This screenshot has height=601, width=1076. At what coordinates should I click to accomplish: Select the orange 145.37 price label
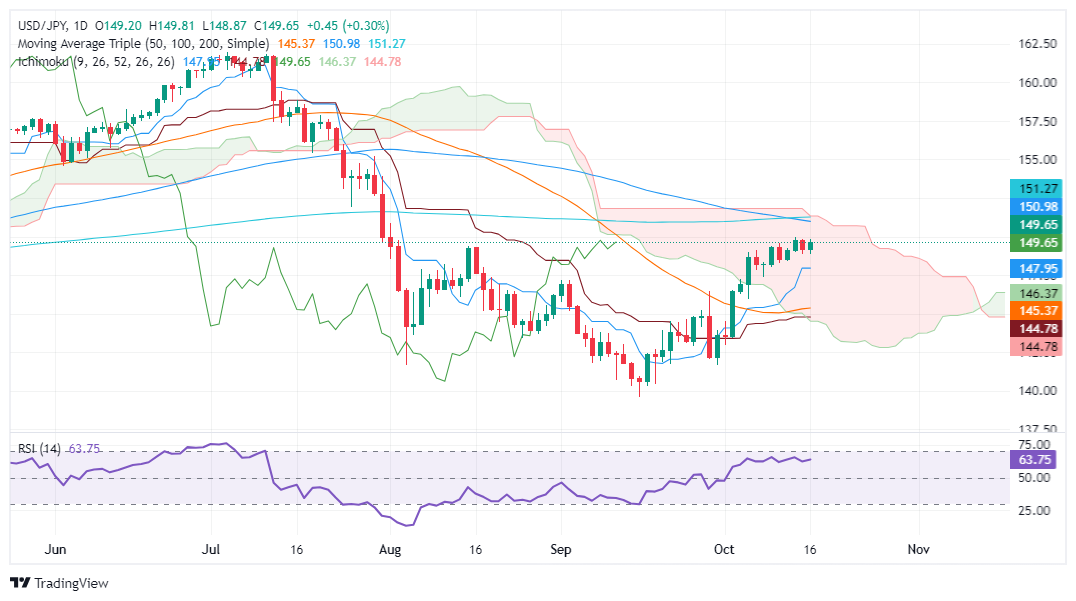coord(1036,311)
